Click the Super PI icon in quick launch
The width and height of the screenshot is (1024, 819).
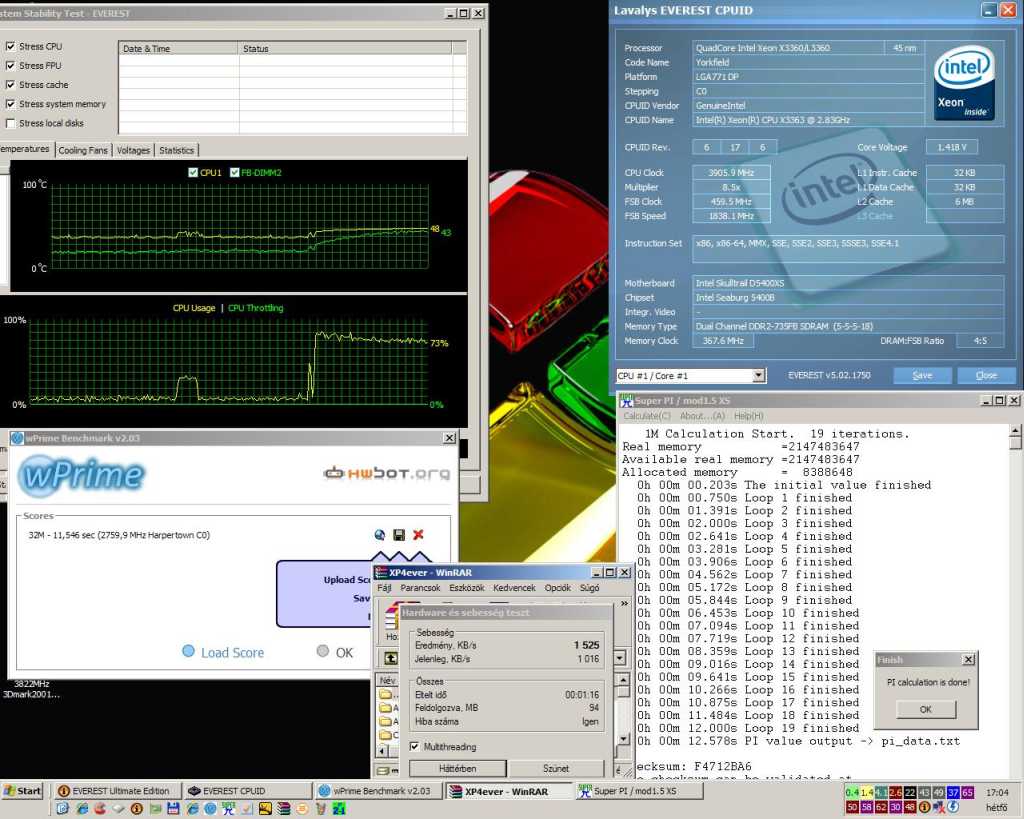click(229, 809)
